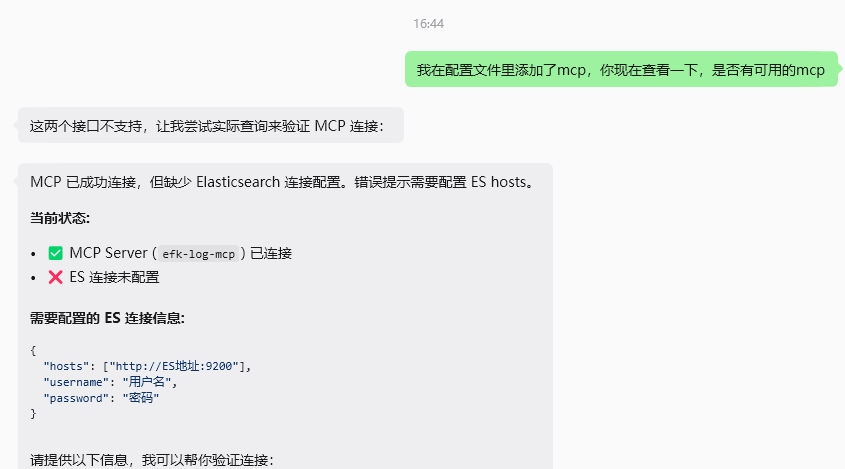Select the efk-log-mcp inline code tag
This screenshot has width=845, height=469.
(199, 254)
